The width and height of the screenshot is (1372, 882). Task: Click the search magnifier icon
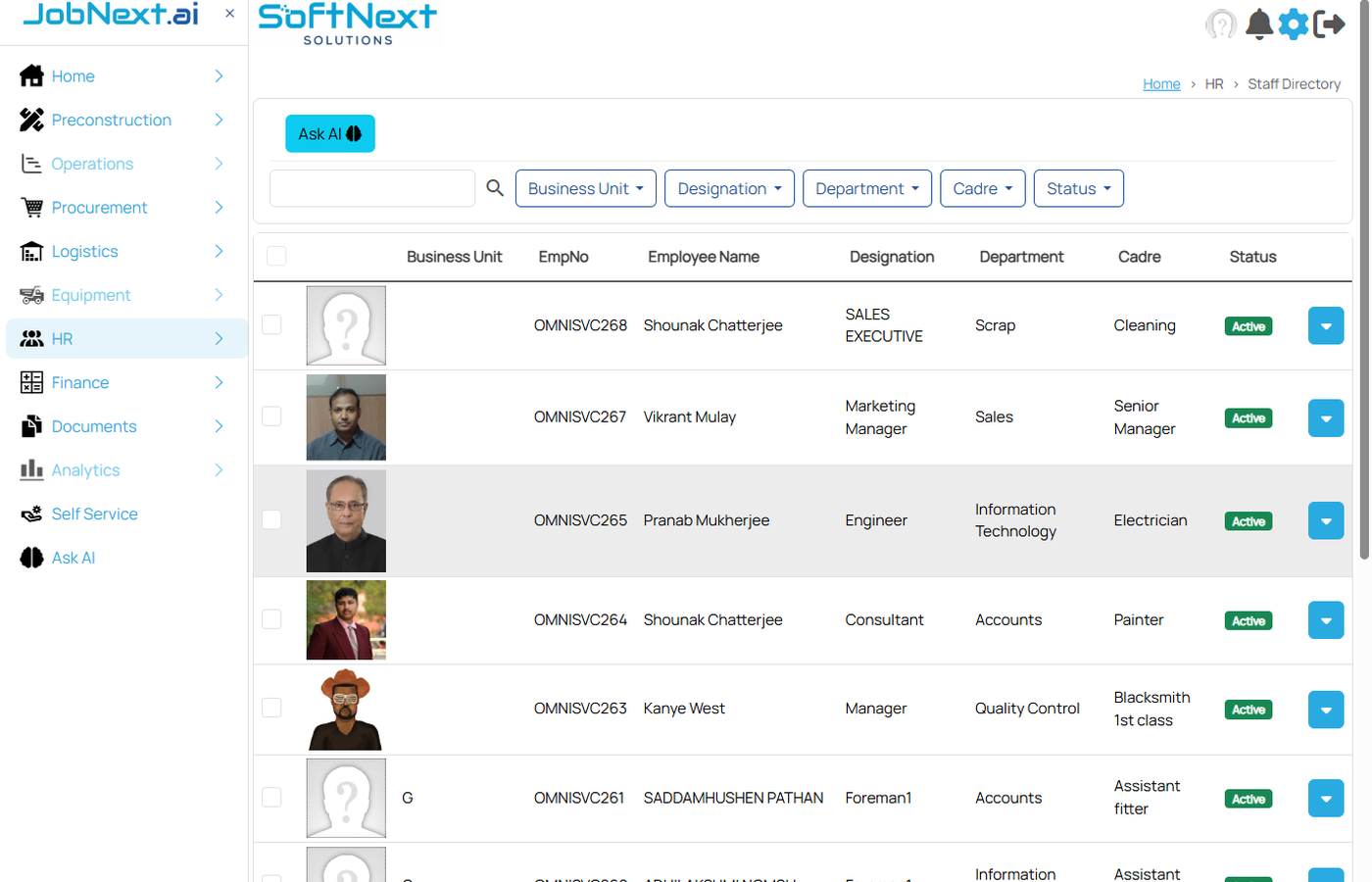(495, 187)
